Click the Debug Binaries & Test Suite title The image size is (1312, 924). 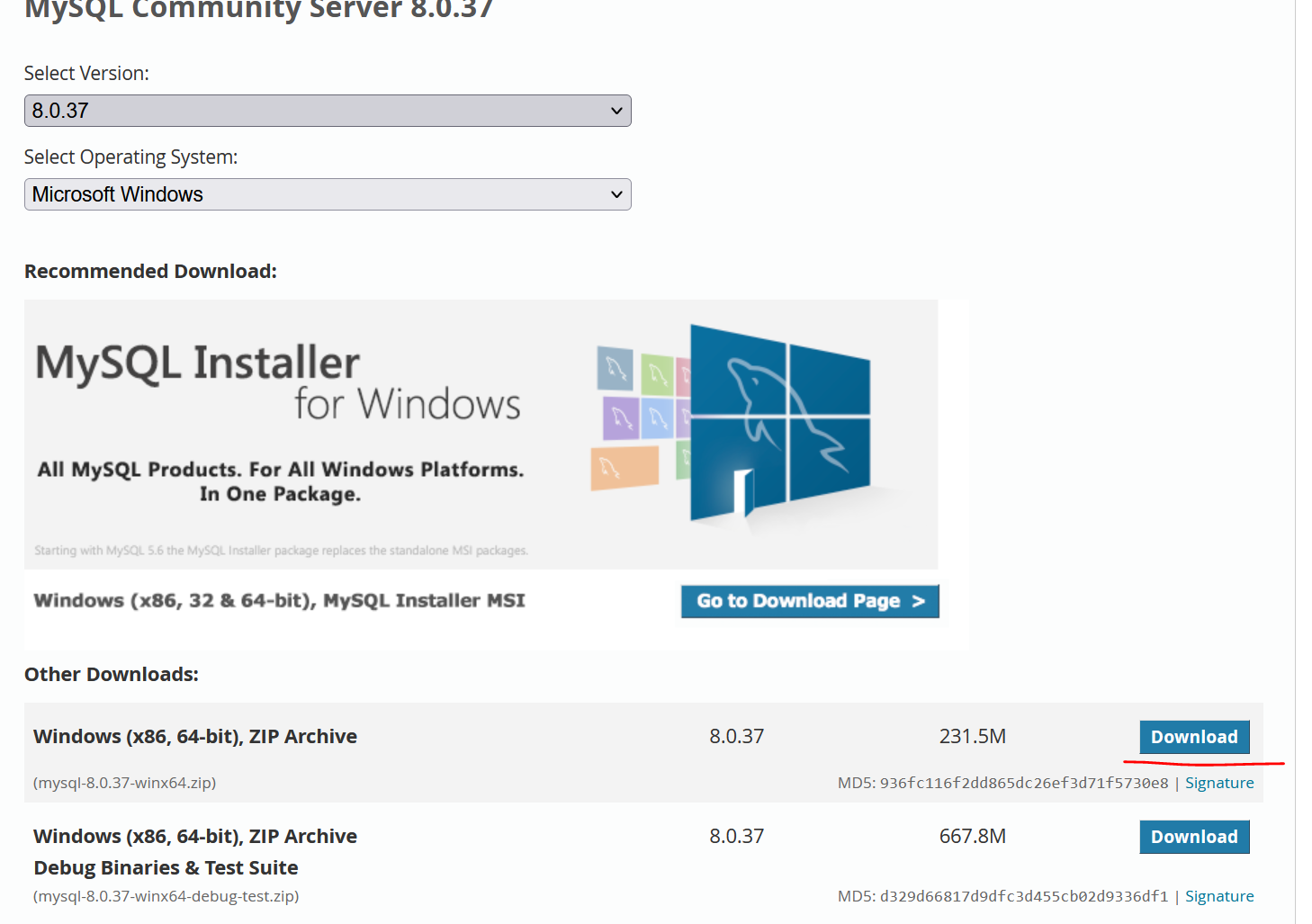tap(166, 867)
